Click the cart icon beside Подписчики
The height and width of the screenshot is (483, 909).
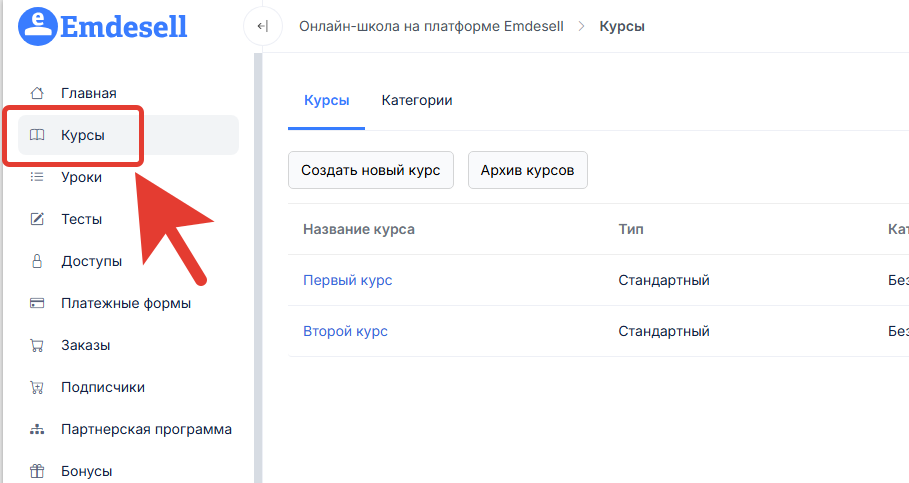pos(37,387)
